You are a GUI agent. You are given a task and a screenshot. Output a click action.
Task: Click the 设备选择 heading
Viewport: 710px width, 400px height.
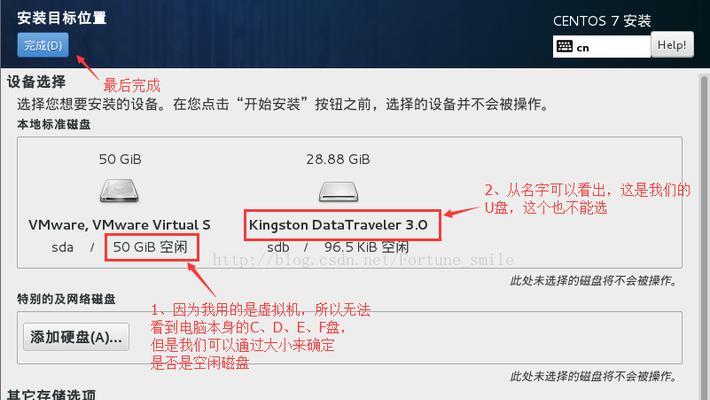(36, 82)
